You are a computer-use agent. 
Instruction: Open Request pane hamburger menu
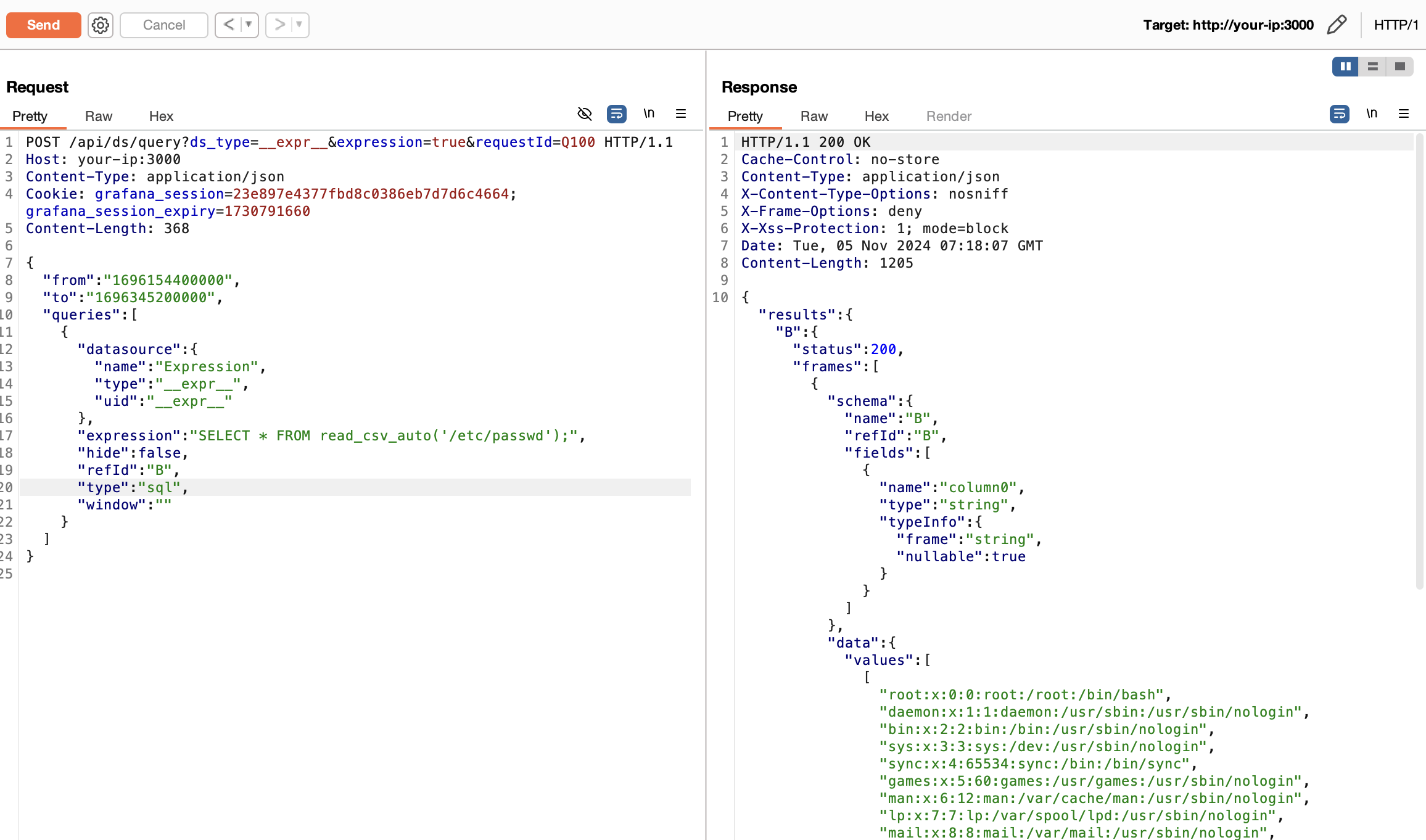[x=681, y=114]
